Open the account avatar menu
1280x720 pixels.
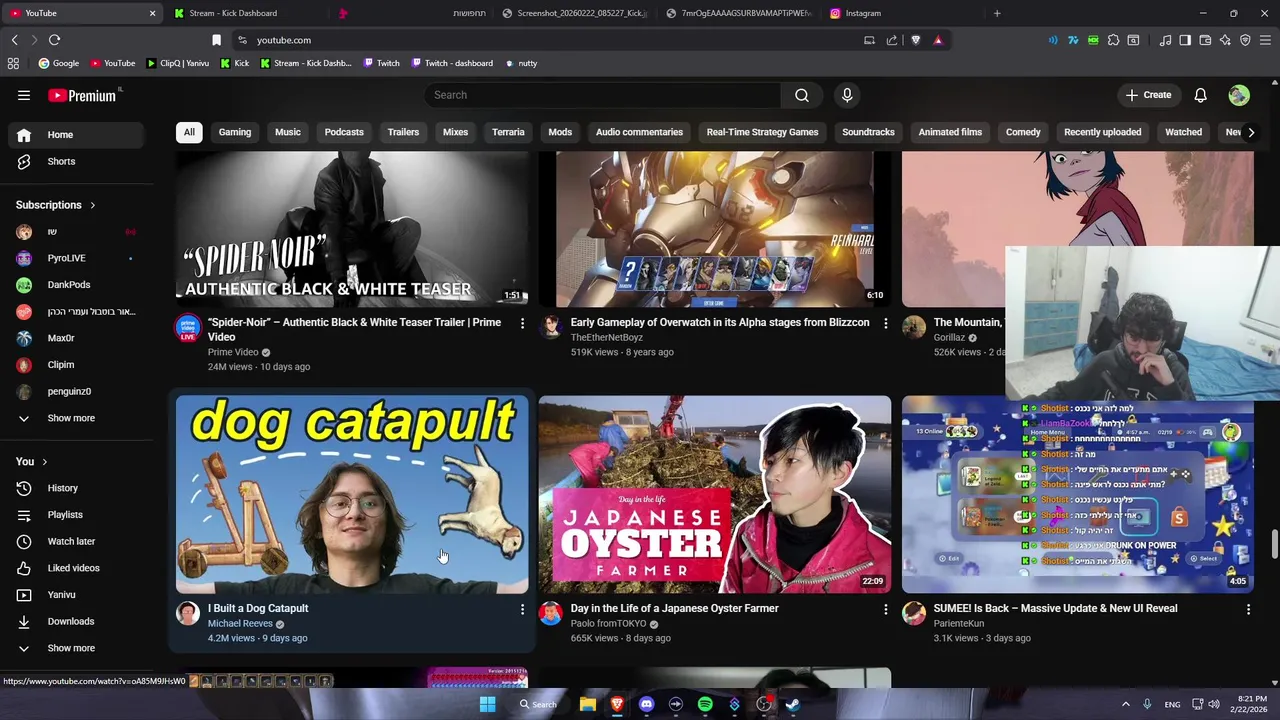1239,95
